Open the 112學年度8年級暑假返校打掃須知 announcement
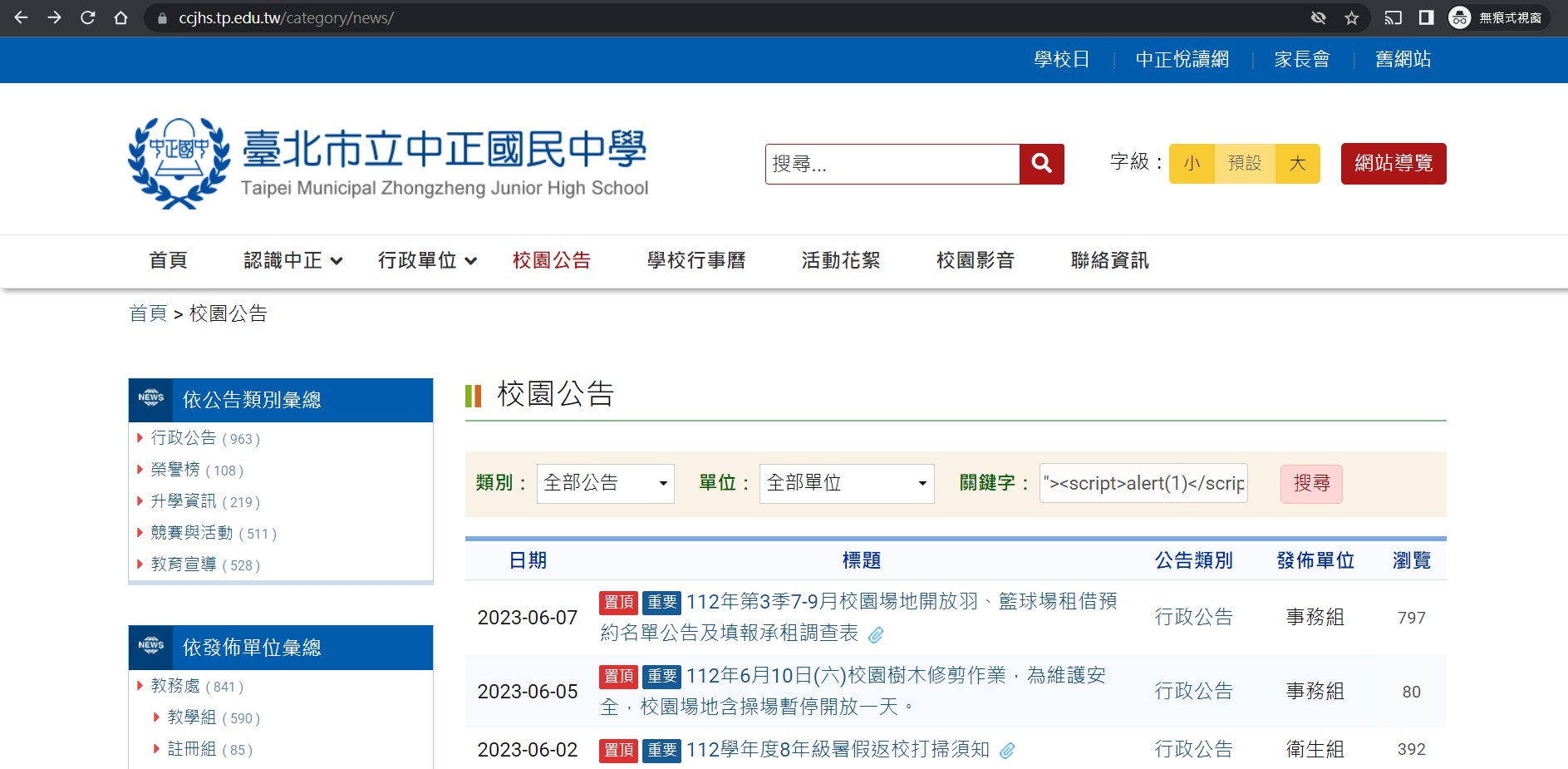 838,750
